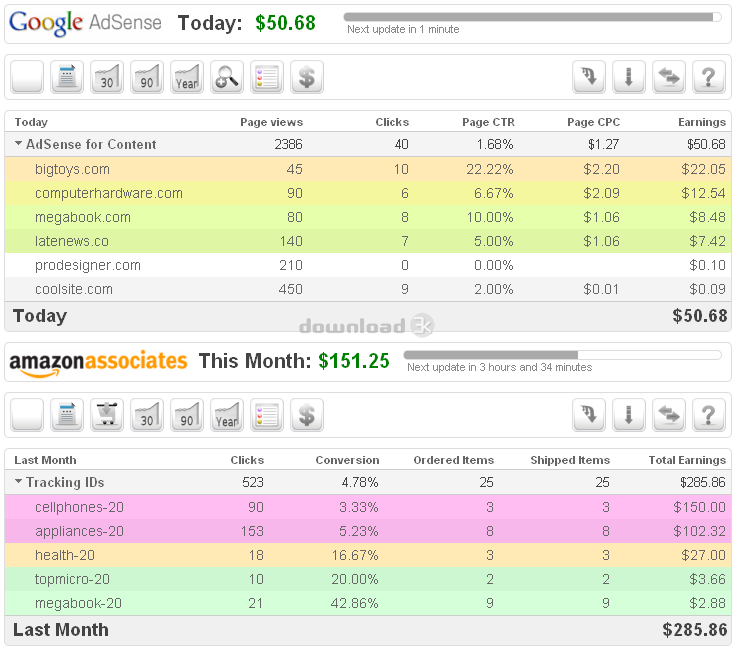Select megabook.com row
This screenshot has height=650, width=735.
coord(368,217)
